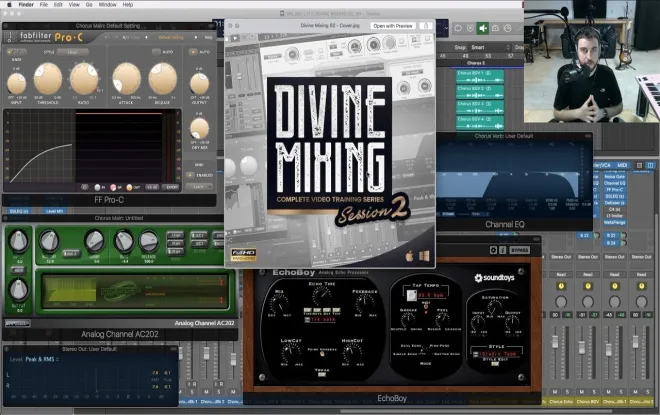The width and height of the screenshot is (660, 415).
Task: Toggle Prime Numbers switch in EchoBoy
Action: pos(322,354)
